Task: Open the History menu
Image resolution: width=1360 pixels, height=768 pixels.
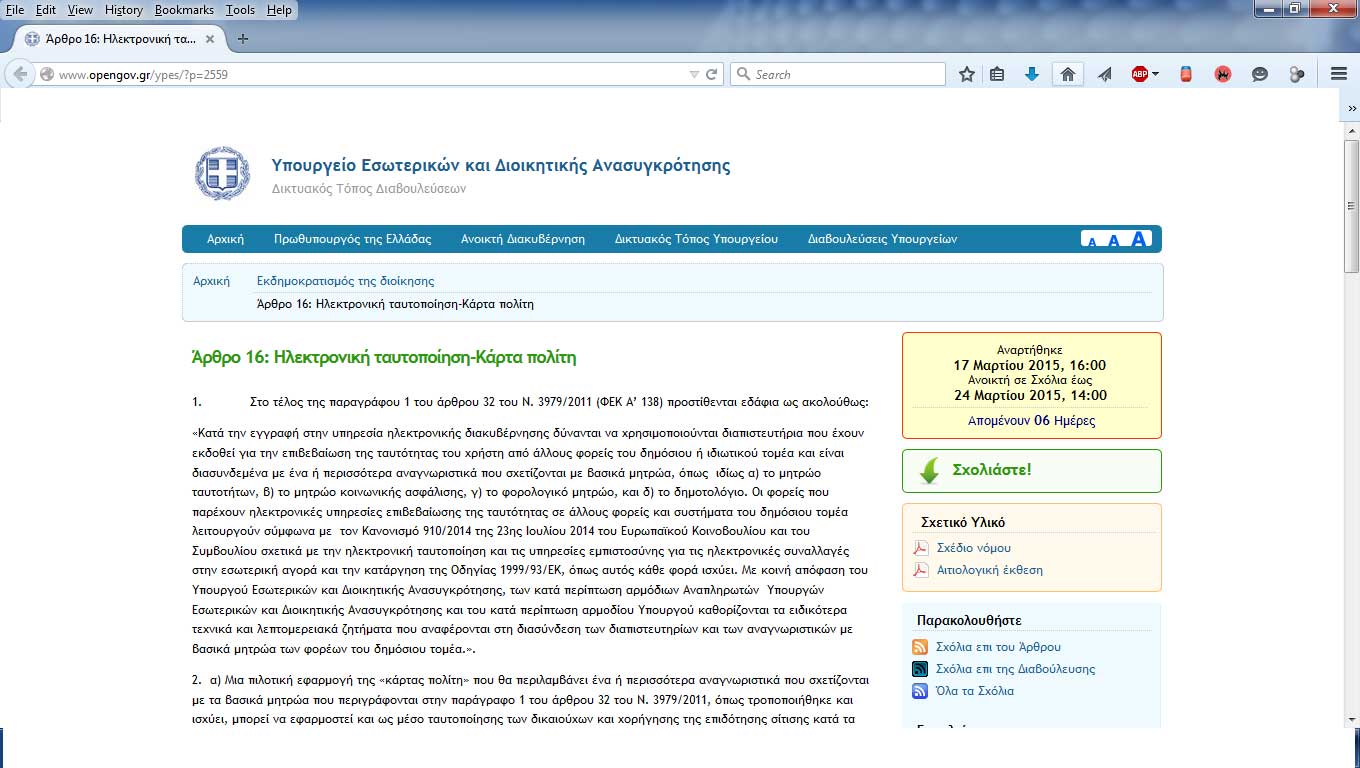Action: point(124,10)
